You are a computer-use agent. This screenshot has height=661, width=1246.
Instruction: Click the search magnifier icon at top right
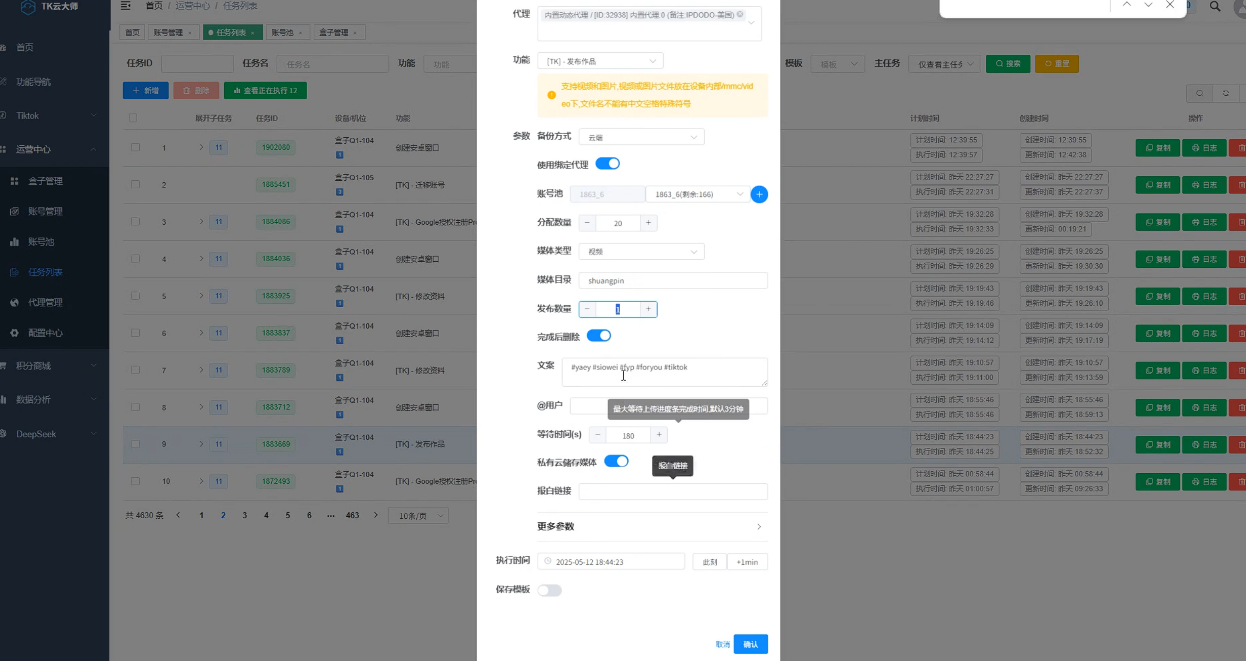point(1215,6)
